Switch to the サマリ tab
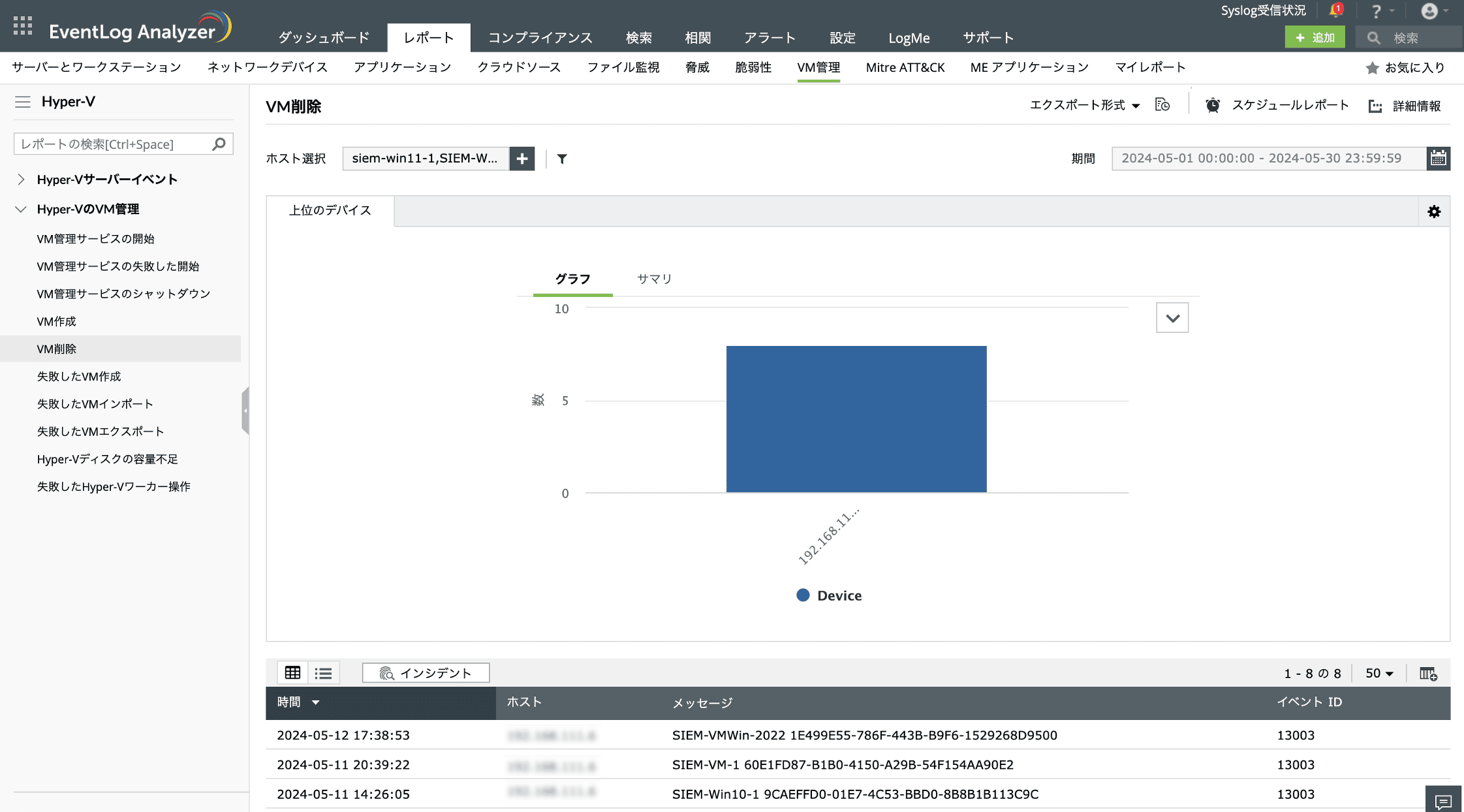 pos(654,279)
